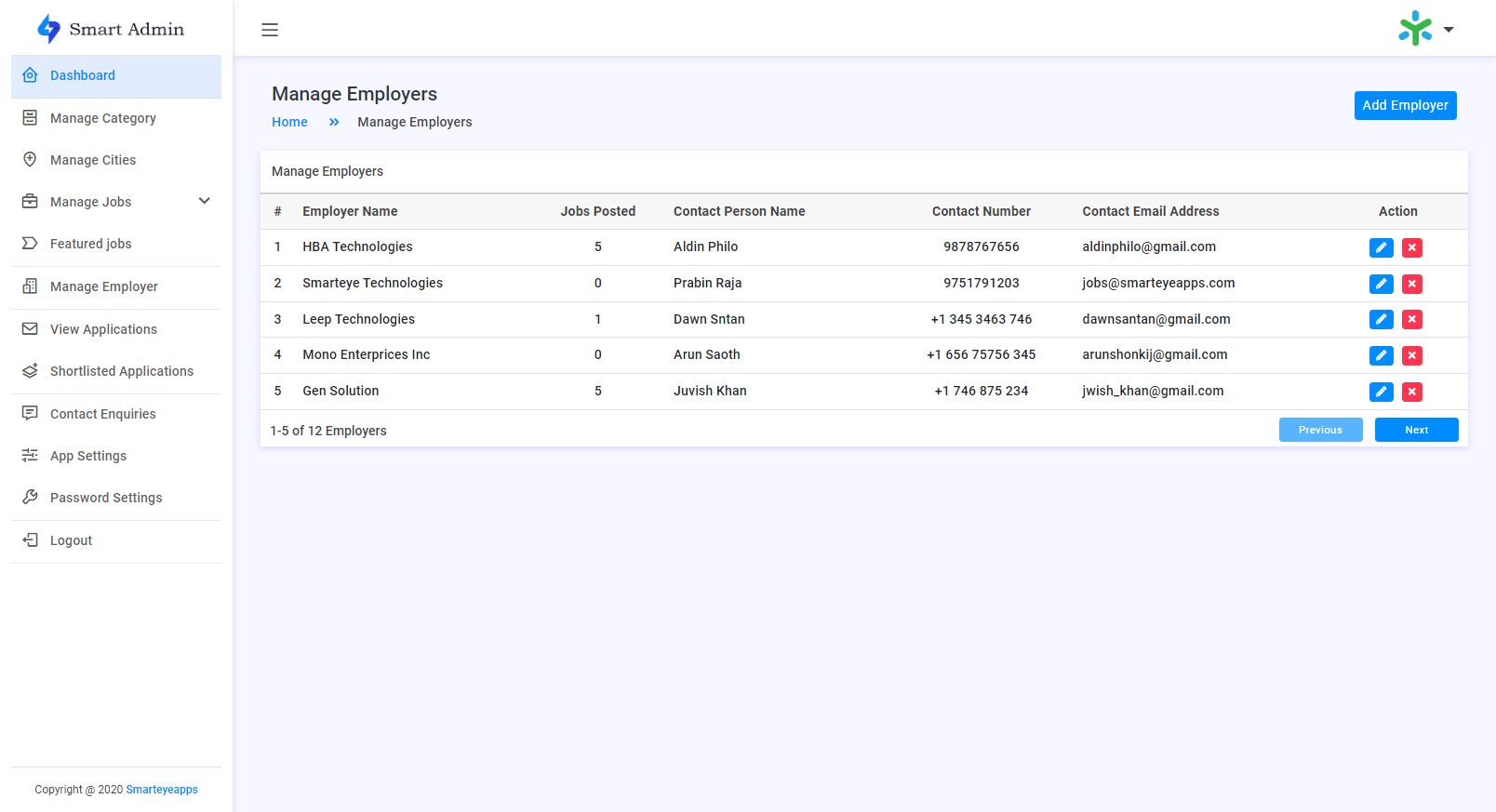Go to the Next page of employers
The width and height of the screenshot is (1496, 812).
1416,430
